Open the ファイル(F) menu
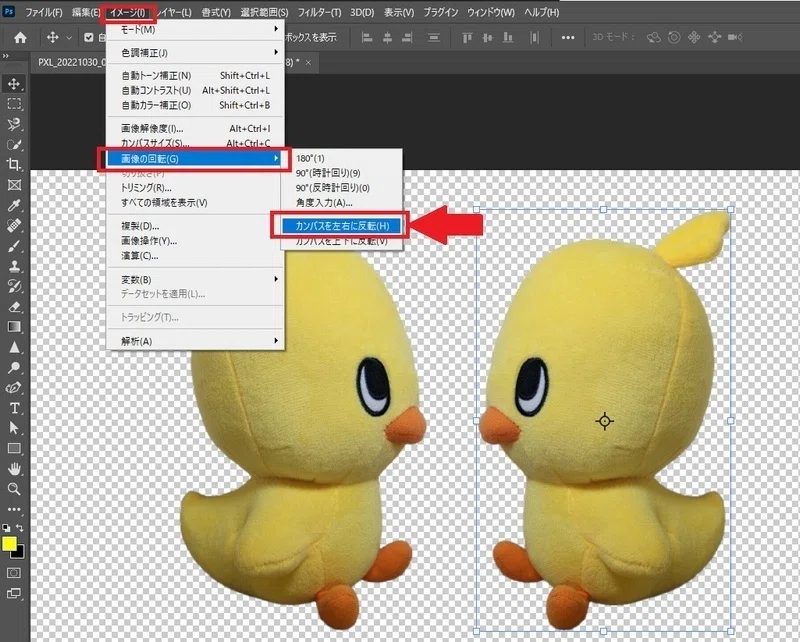Image resolution: width=800 pixels, height=642 pixels. [43, 12]
